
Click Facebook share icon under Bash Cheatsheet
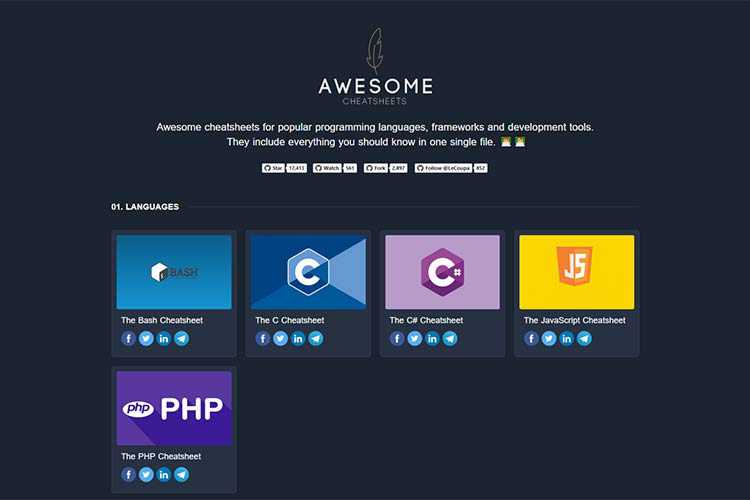128,339
